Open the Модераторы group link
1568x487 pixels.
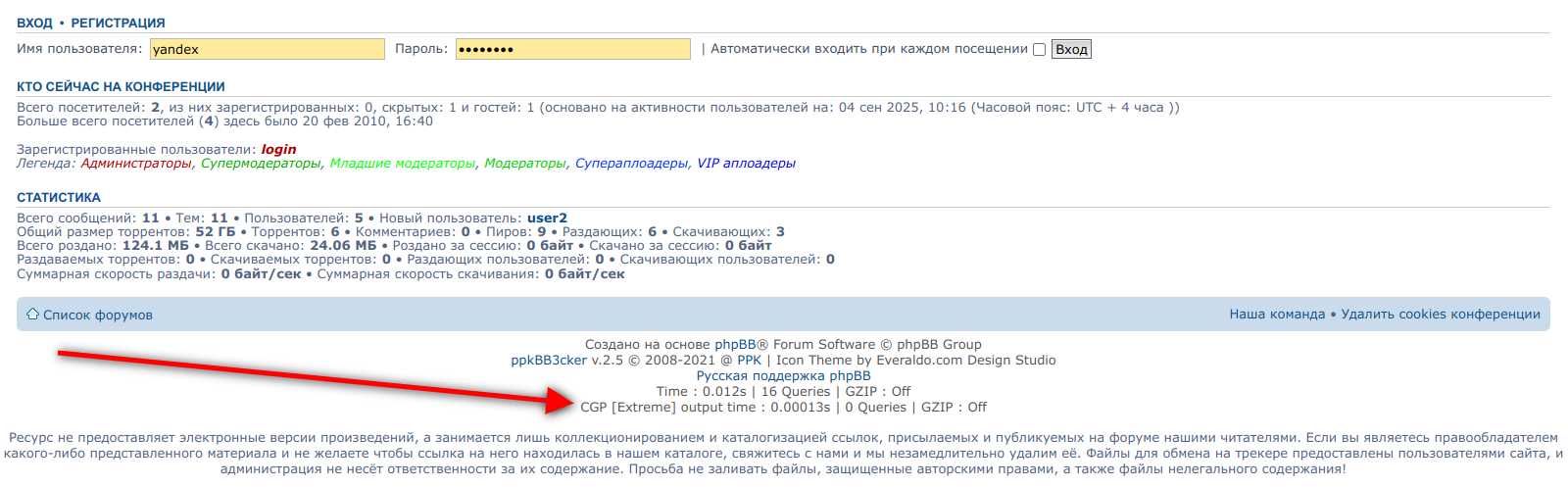525,164
